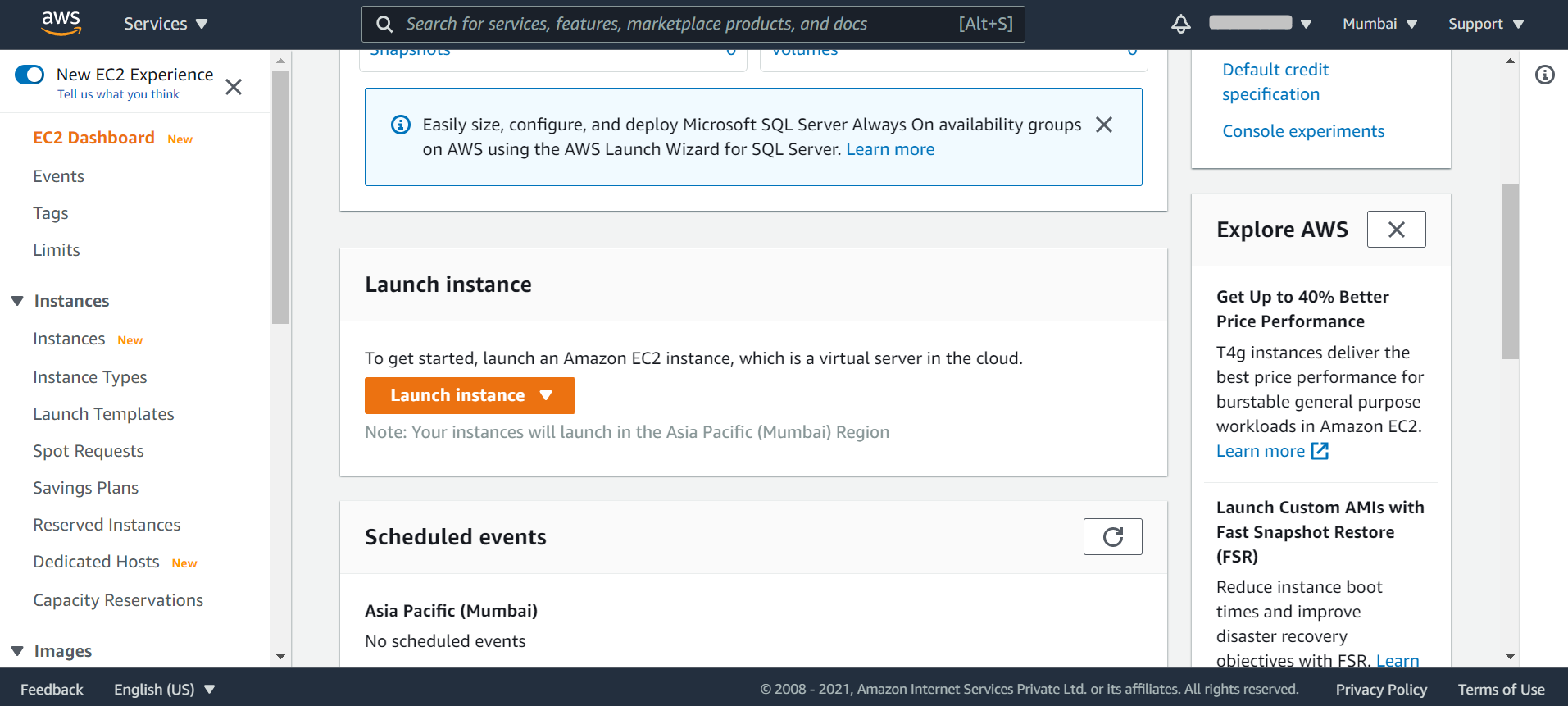
Task: Click the orange Launch instance button
Action: pos(470,395)
